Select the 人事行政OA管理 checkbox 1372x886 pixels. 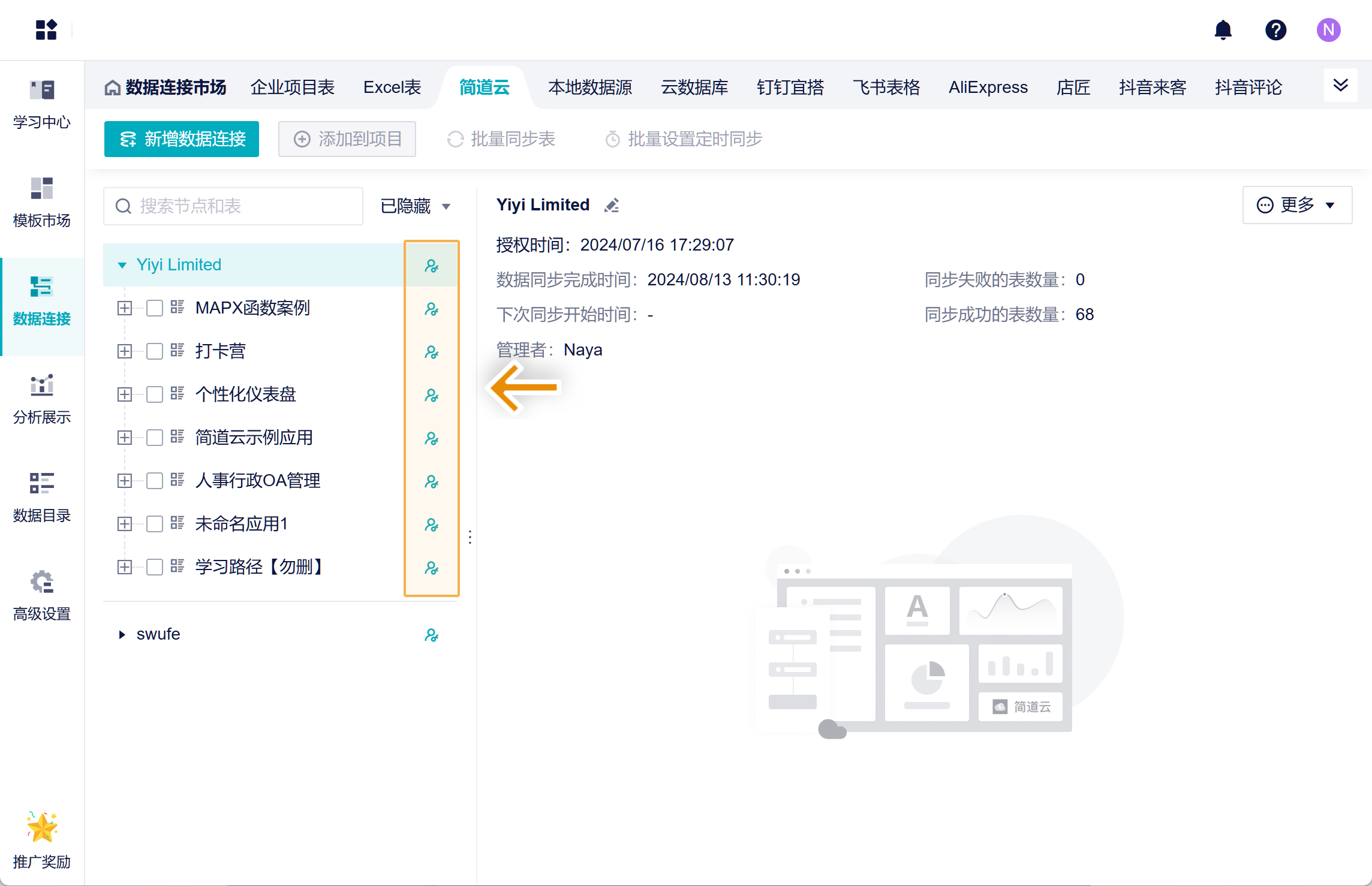point(155,481)
